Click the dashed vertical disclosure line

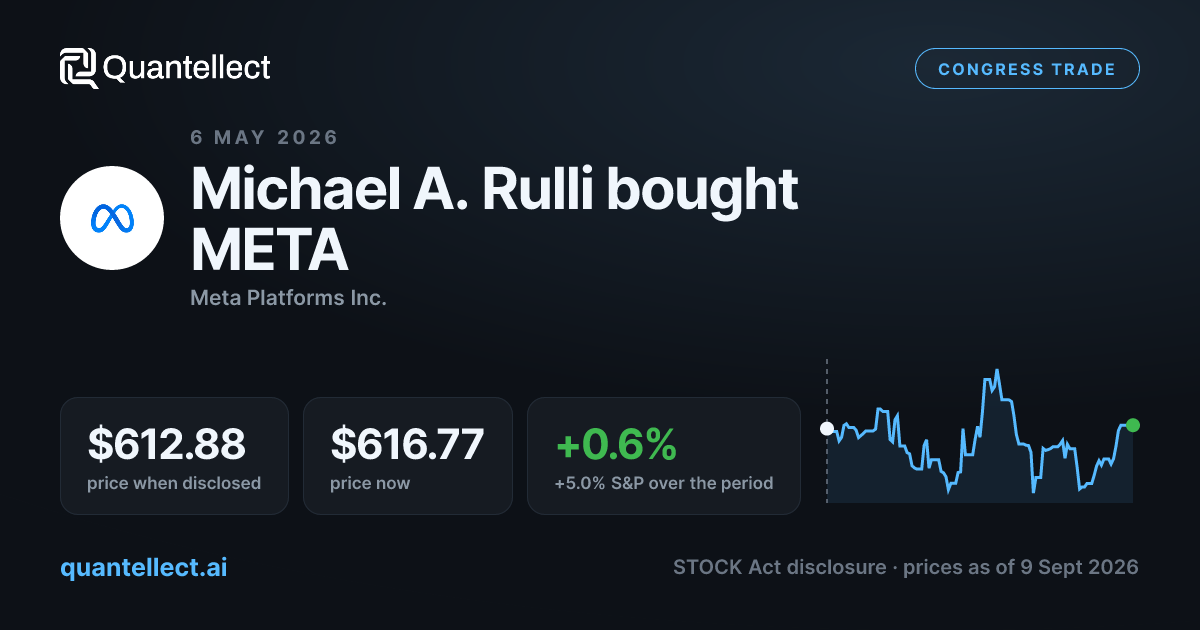pyautogui.click(x=827, y=430)
